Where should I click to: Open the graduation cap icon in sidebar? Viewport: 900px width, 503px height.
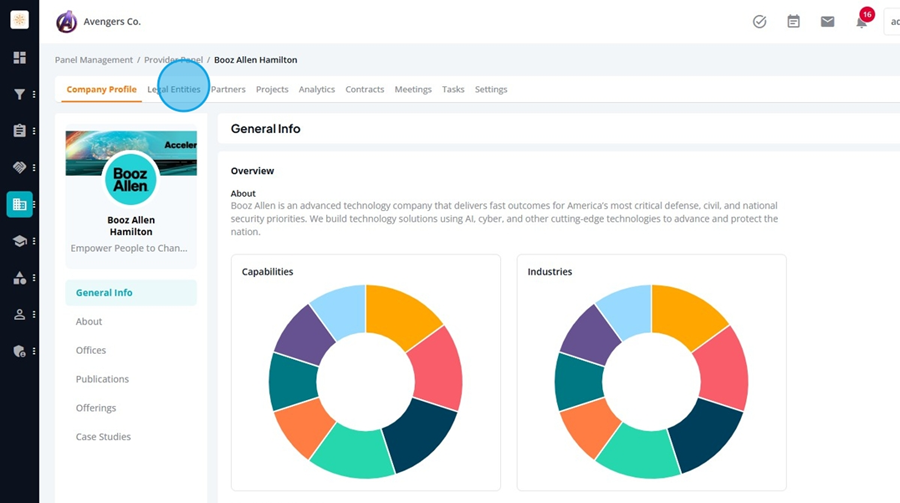pyautogui.click(x=20, y=241)
